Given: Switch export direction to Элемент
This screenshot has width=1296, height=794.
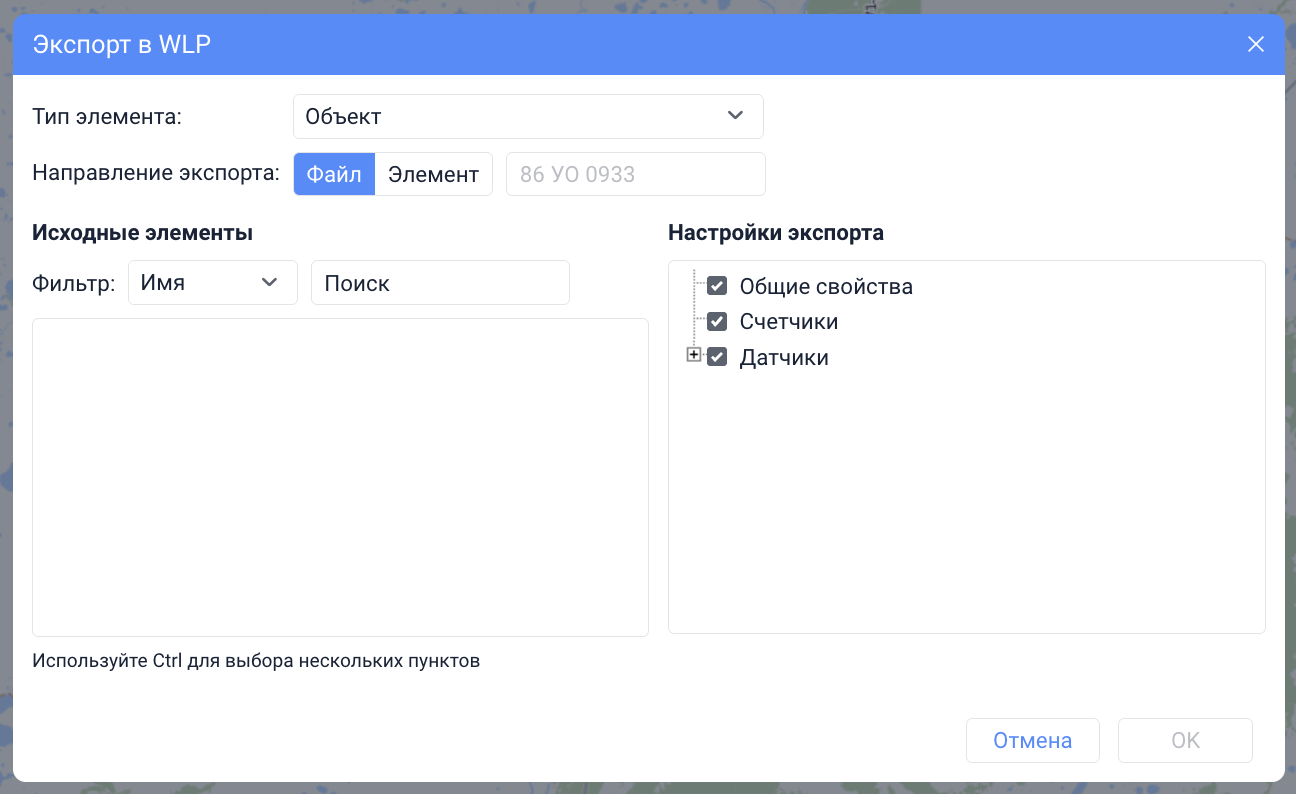Looking at the screenshot, I should (433, 174).
